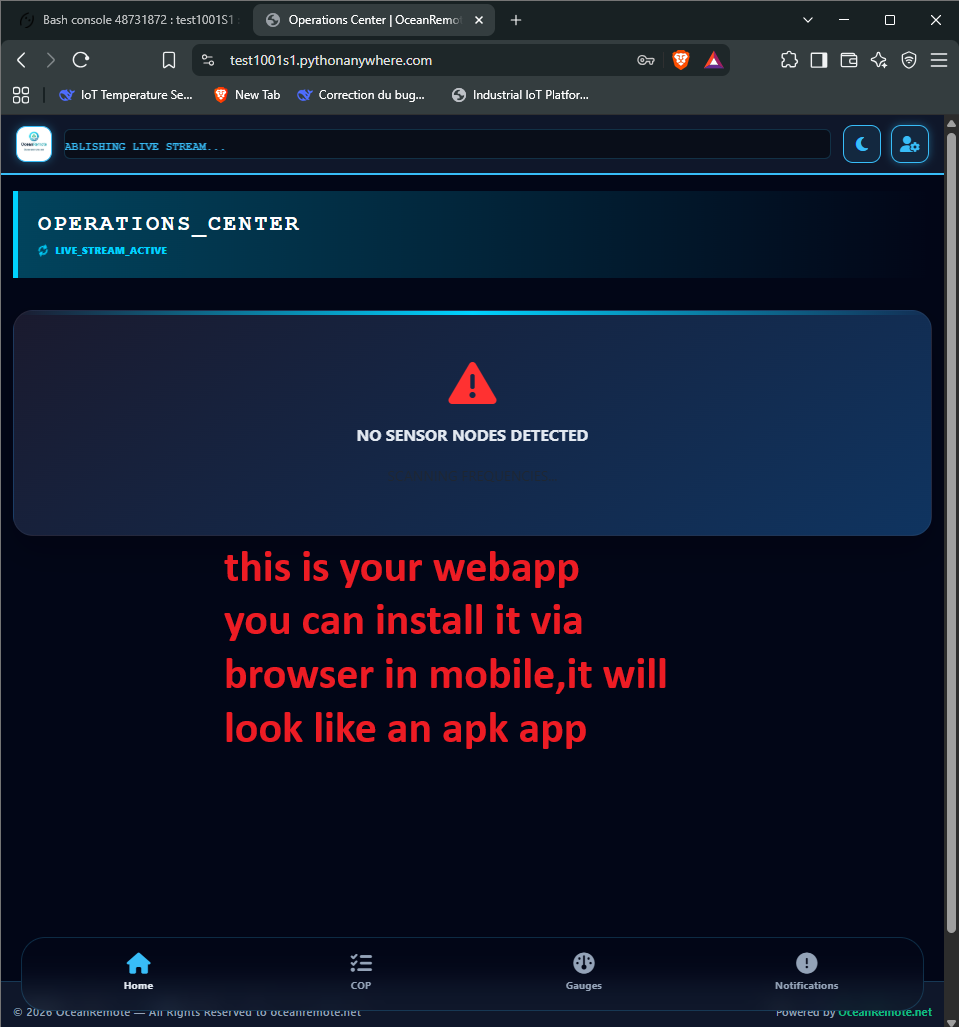959x1027 pixels.
Task: Expand the tab search dropdown arrow
Action: coord(808,20)
